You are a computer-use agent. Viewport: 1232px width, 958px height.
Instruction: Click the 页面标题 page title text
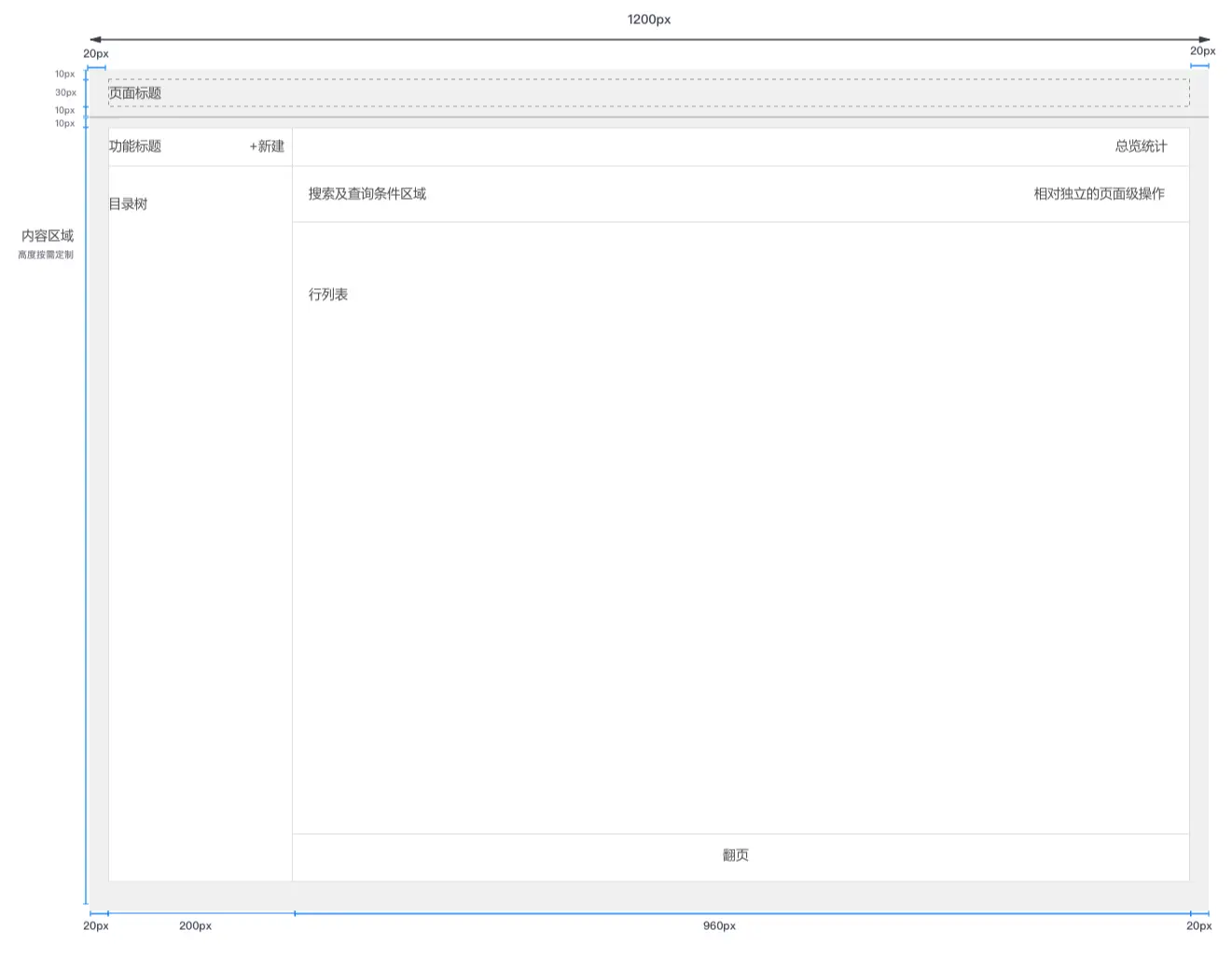135,93
